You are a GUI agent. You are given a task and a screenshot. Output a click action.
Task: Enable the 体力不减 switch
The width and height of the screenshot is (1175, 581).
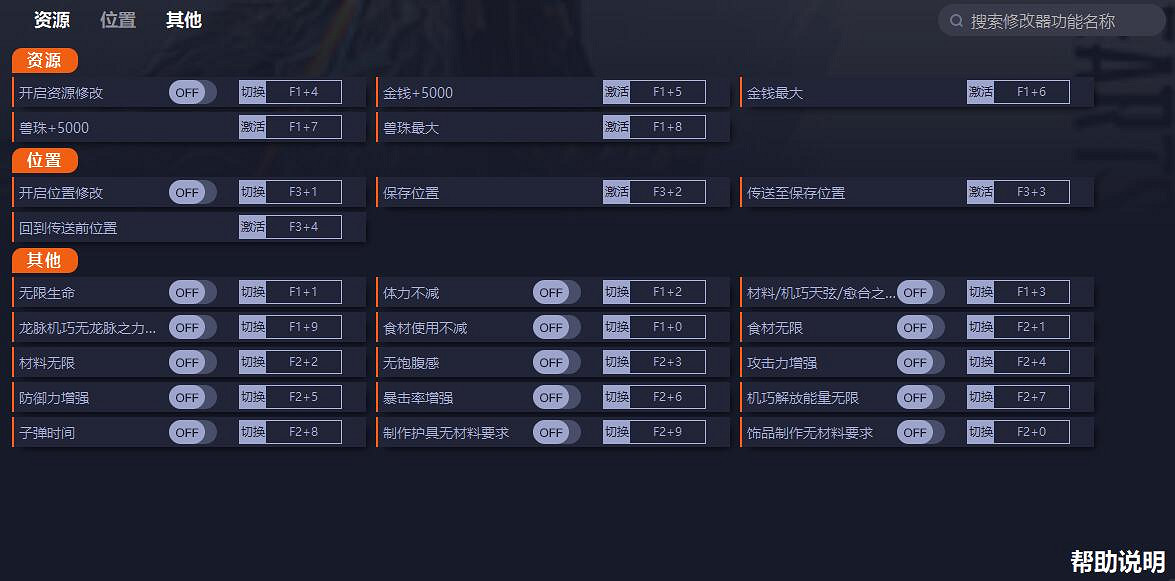point(553,292)
